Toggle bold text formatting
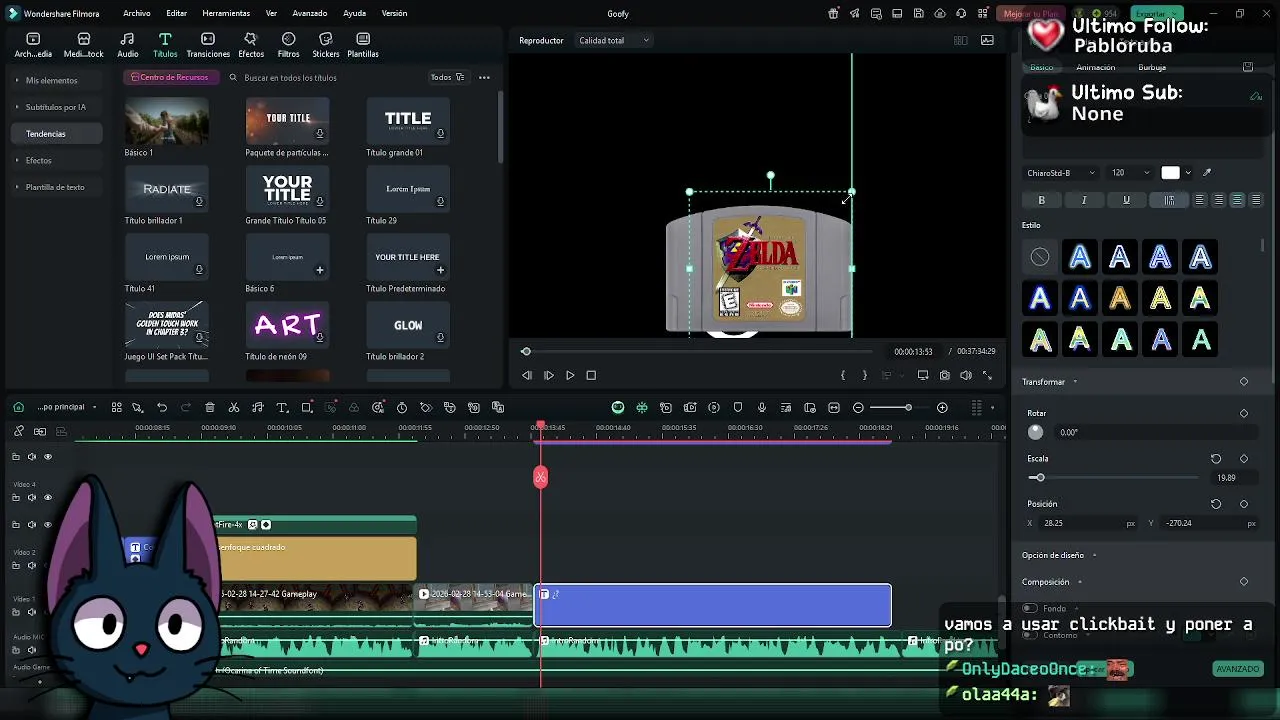This screenshot has width=1280, height=720. pyautogui.click(x=1041, y=200)
